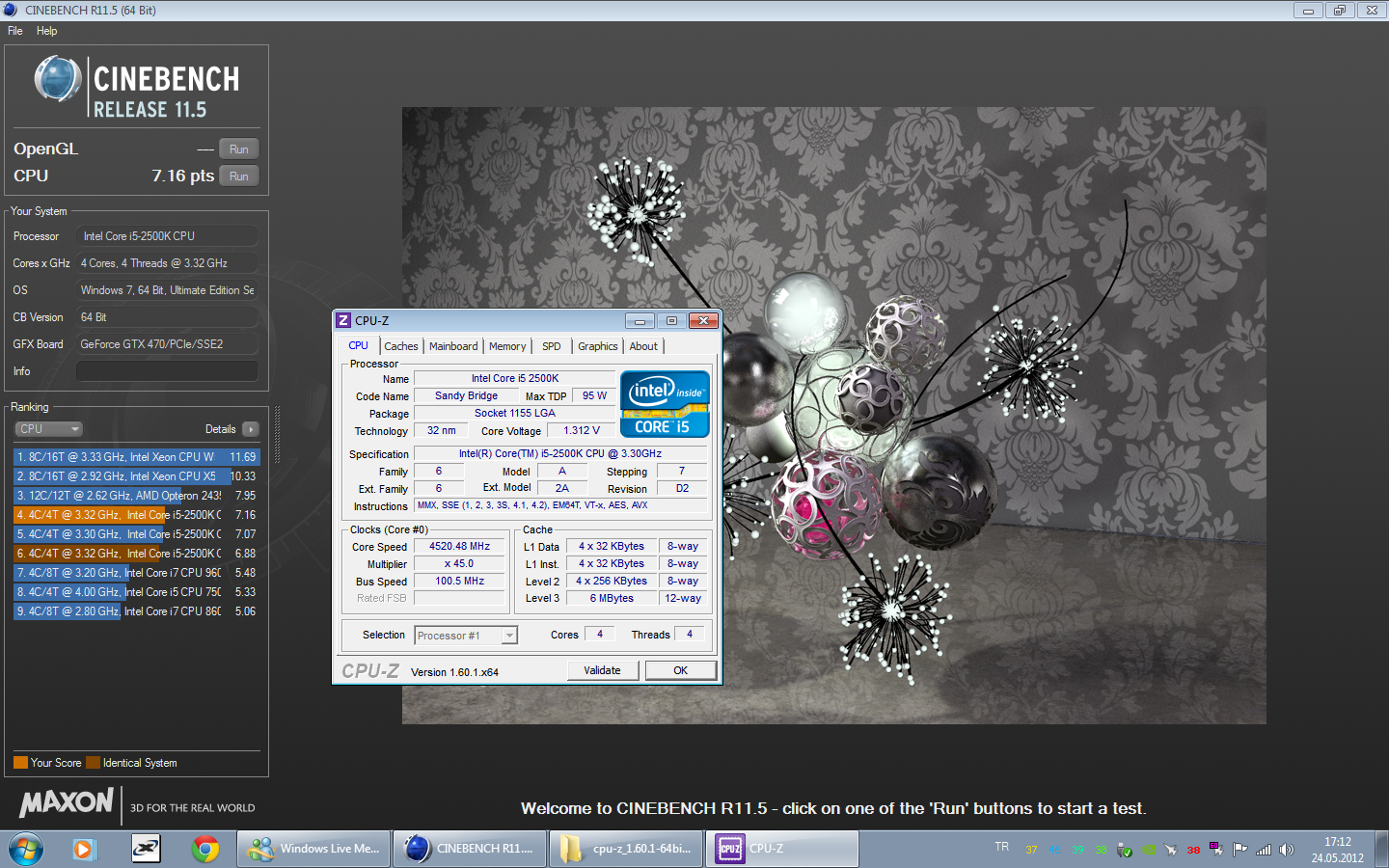Expand the ranking Details arrow
1389x868 pixels.
pos(251,429)
